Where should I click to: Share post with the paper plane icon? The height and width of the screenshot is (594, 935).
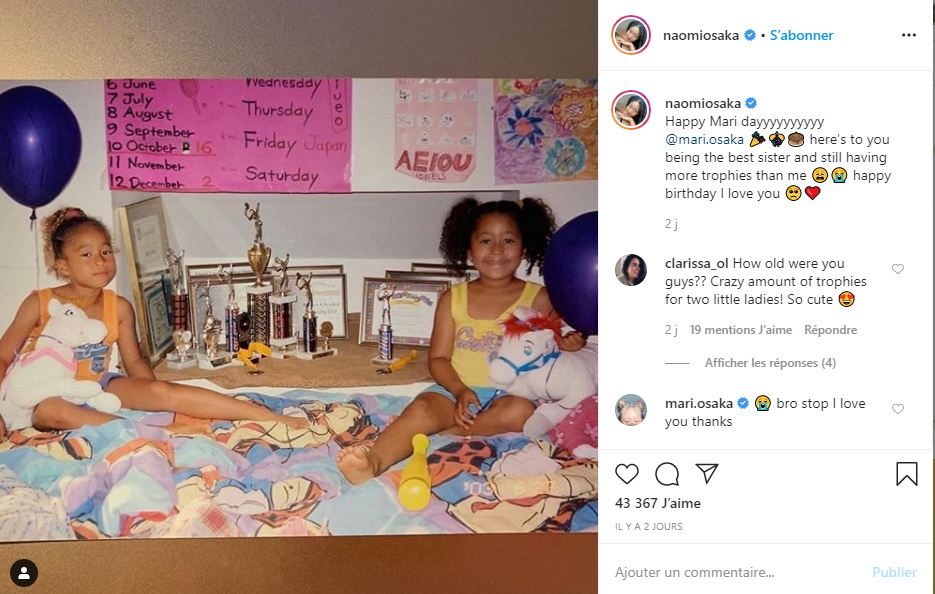click(x=707, y=474)
